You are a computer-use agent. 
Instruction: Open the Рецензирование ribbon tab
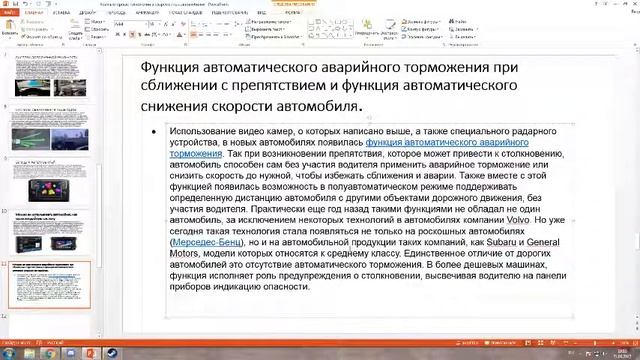pyautogui.click(x=229, y=13)
